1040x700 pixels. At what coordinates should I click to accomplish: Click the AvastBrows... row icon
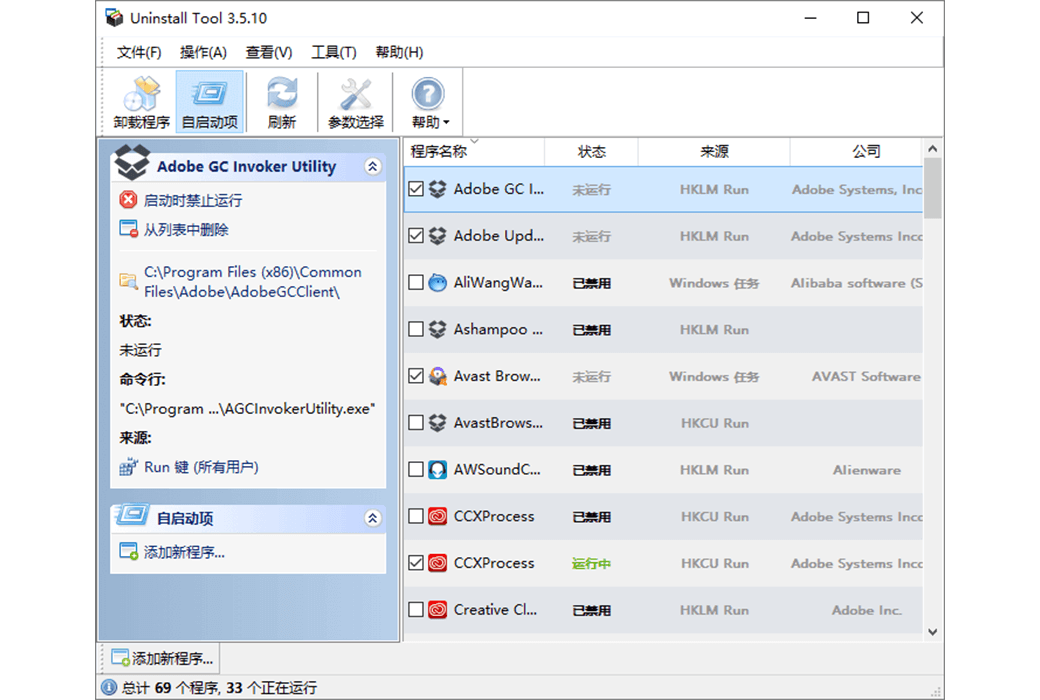pos(437,423)
